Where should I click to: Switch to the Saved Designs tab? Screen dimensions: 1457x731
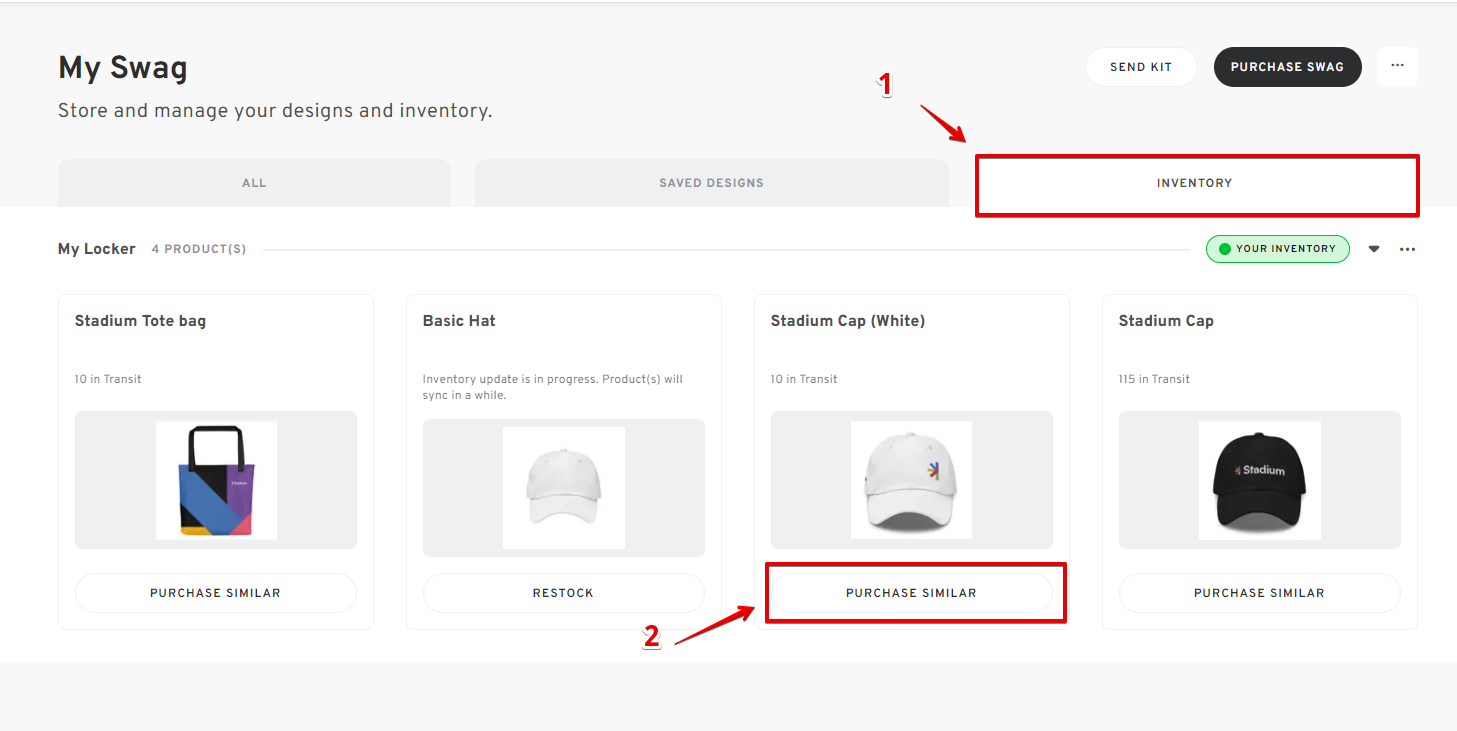[x=711, y=182]
